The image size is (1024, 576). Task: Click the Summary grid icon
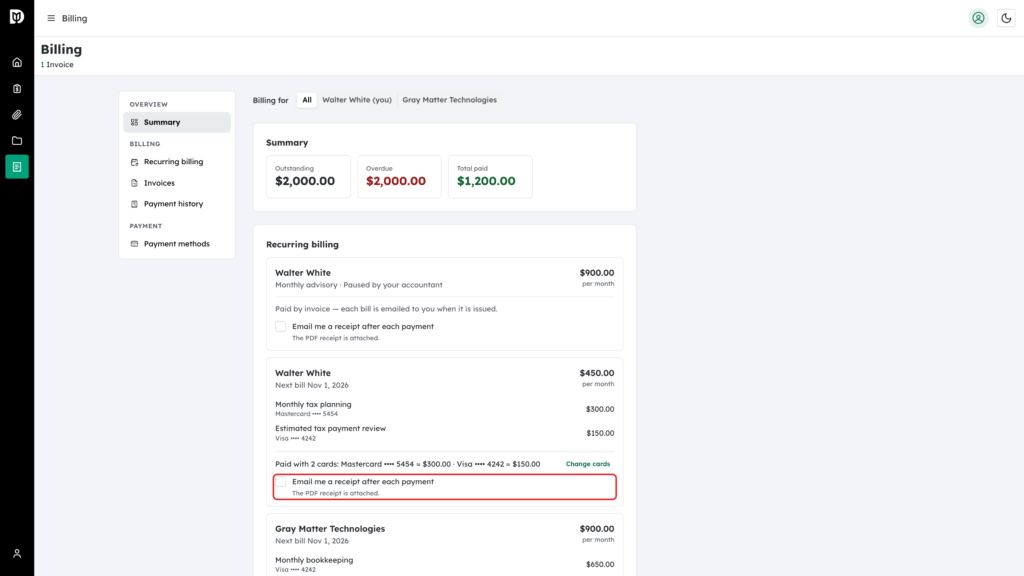coord(135,122)
